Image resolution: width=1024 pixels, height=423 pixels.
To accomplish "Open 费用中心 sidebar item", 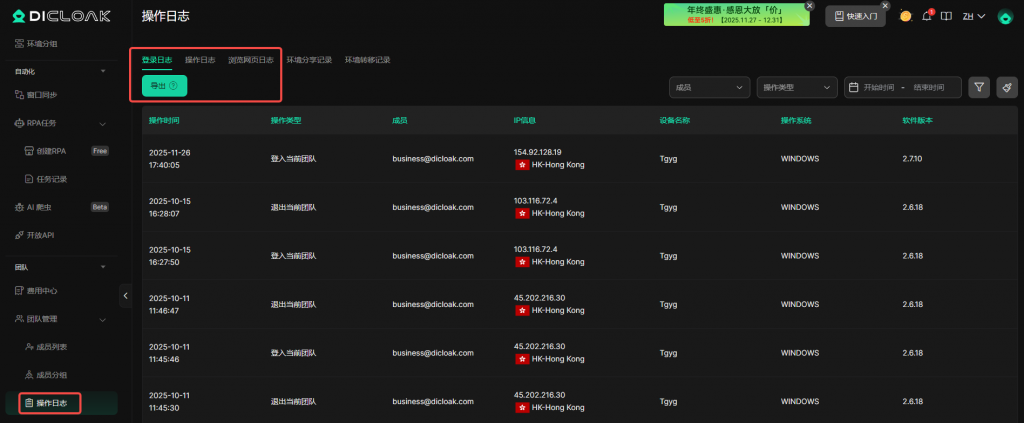I will (x=36, y=290).
